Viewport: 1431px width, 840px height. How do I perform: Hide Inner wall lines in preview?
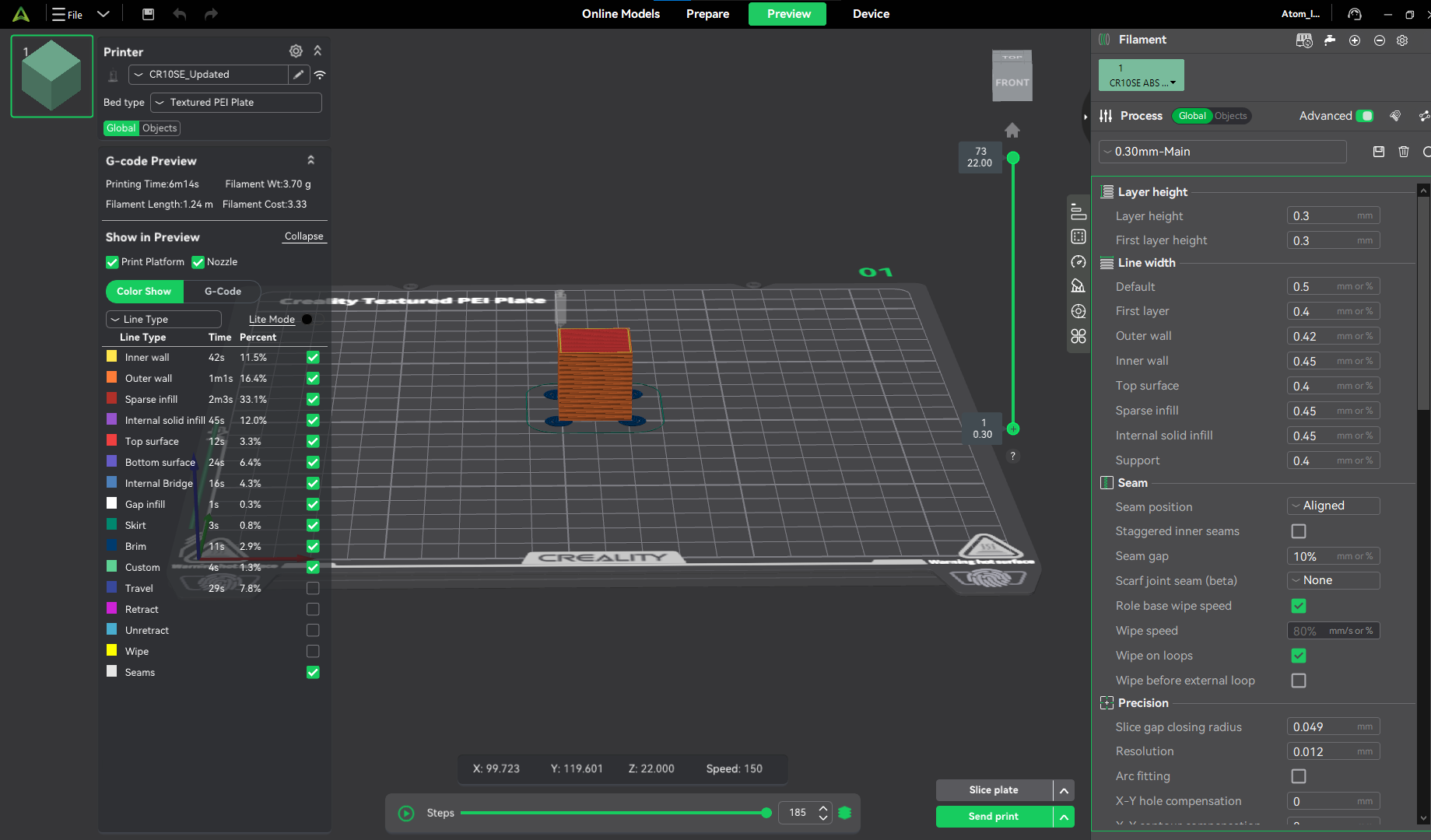pos(313,357)
